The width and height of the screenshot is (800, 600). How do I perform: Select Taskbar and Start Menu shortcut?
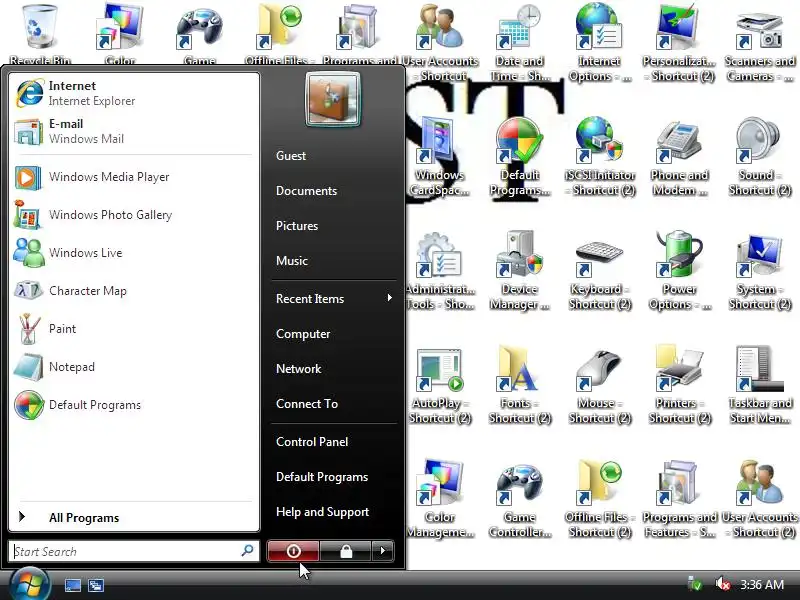760,385
